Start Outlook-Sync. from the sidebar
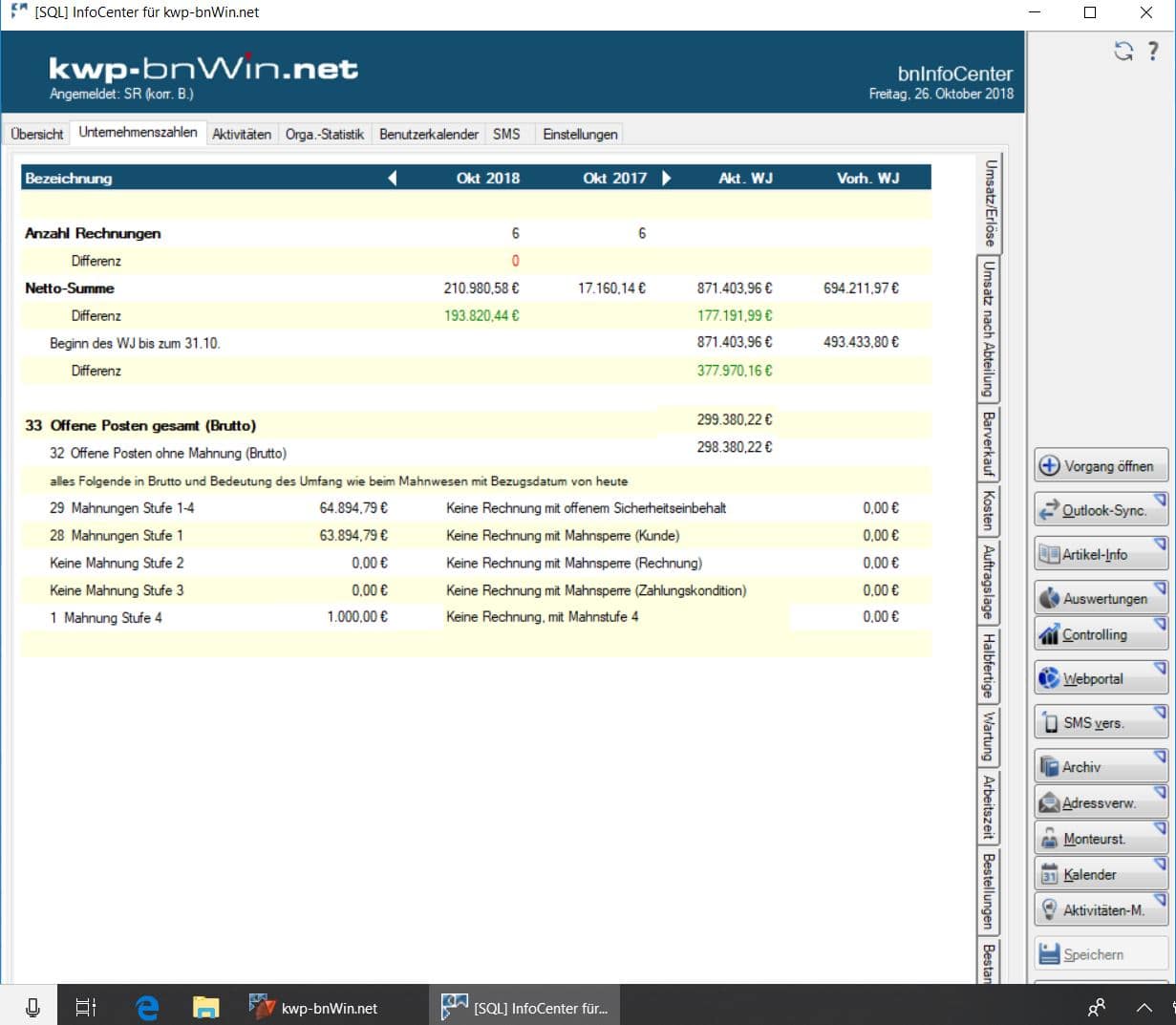 tap(1100, 510)
